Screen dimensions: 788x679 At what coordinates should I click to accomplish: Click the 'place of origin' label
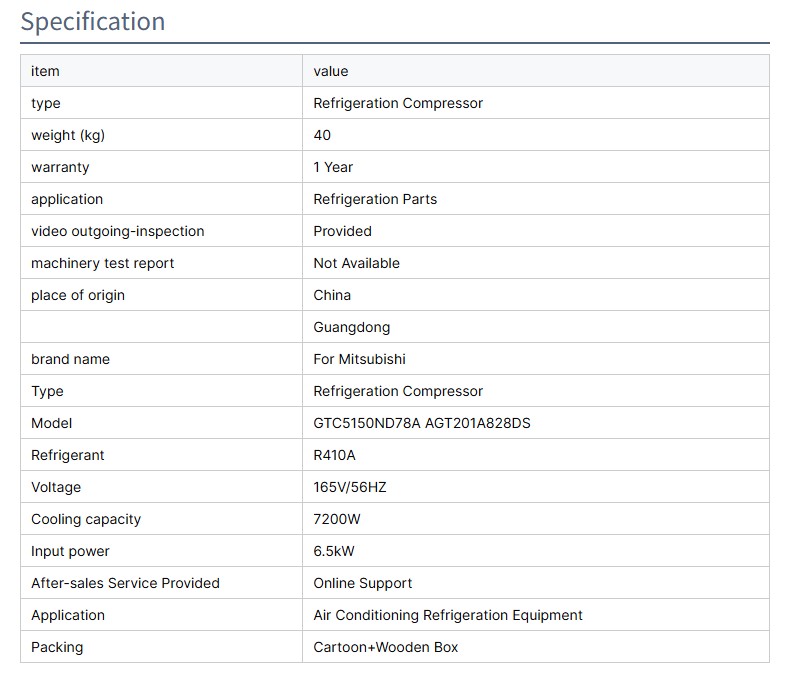78,295
